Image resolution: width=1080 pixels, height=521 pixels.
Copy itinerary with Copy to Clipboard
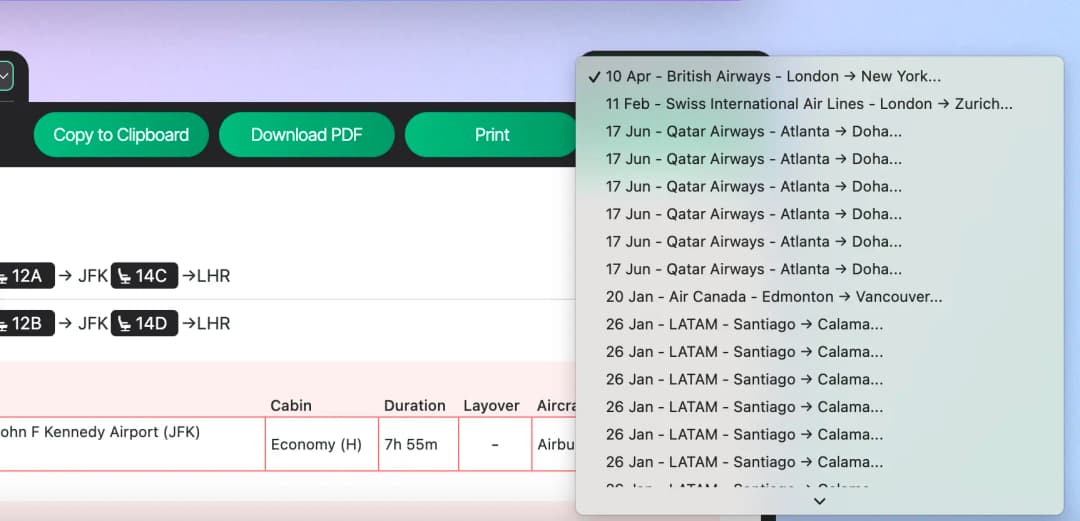click(x=121, y=135)
